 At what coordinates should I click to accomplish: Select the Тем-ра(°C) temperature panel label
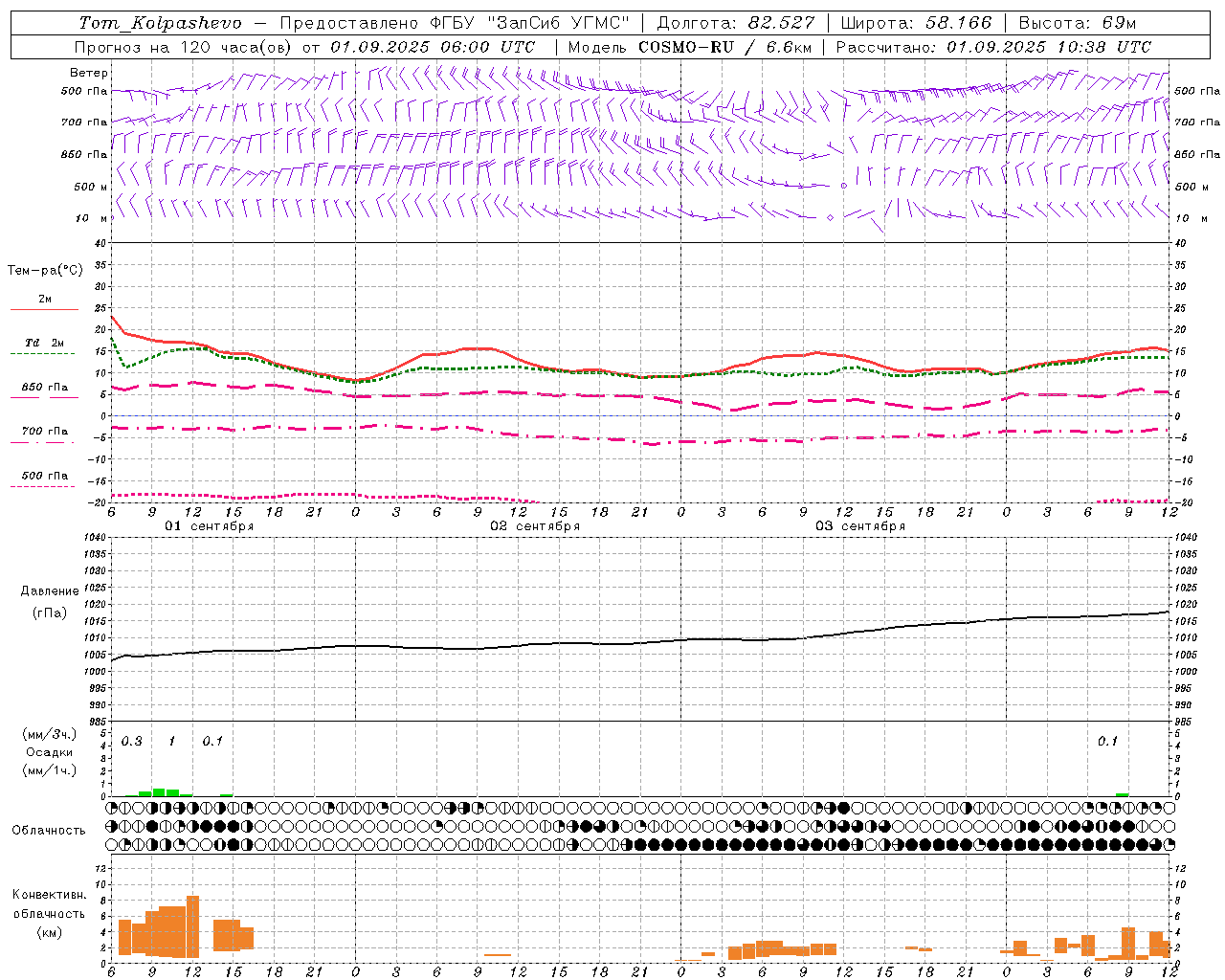[45, 270]
